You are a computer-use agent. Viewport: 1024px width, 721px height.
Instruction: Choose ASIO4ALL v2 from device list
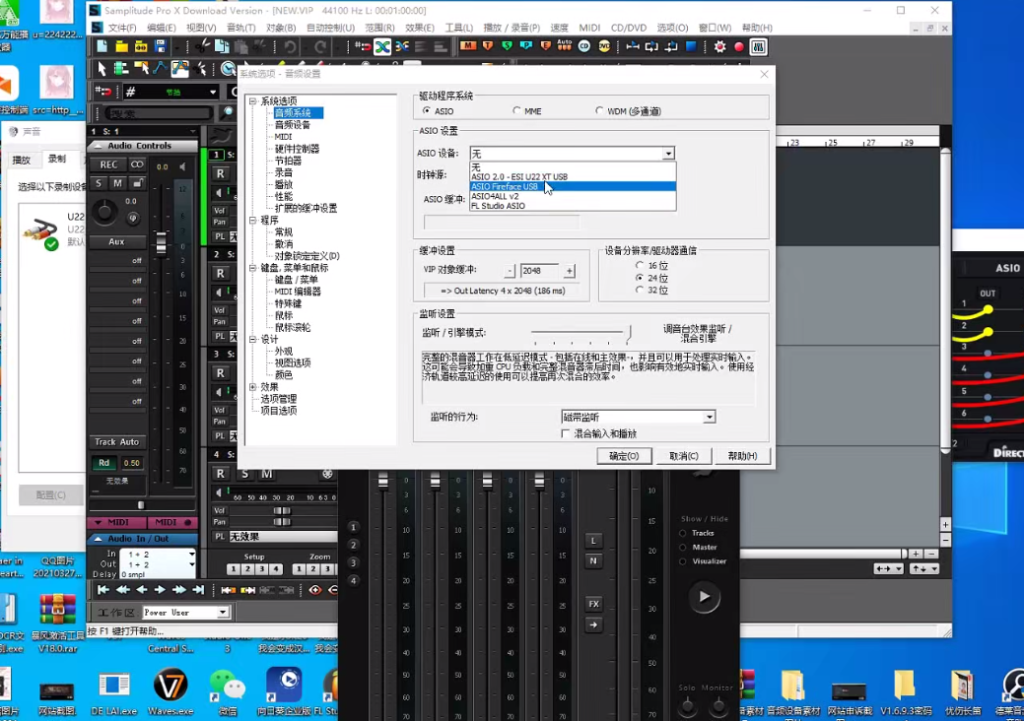(x=572, y=196)
